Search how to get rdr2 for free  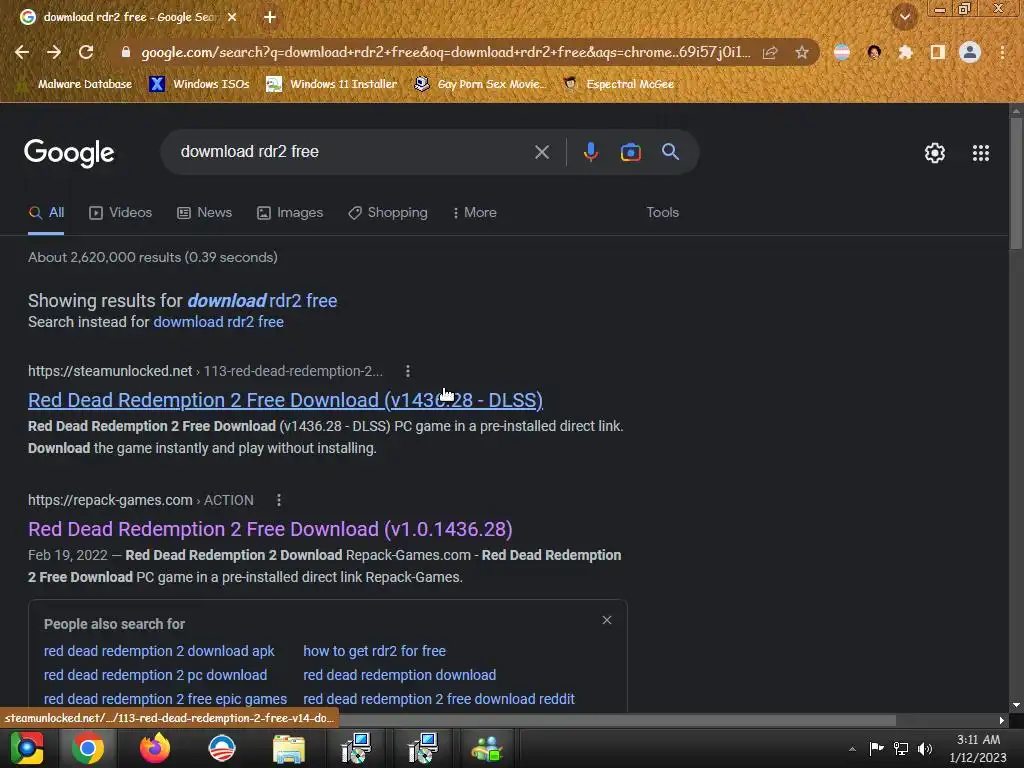pyautogui.click(x=374, y=651)
